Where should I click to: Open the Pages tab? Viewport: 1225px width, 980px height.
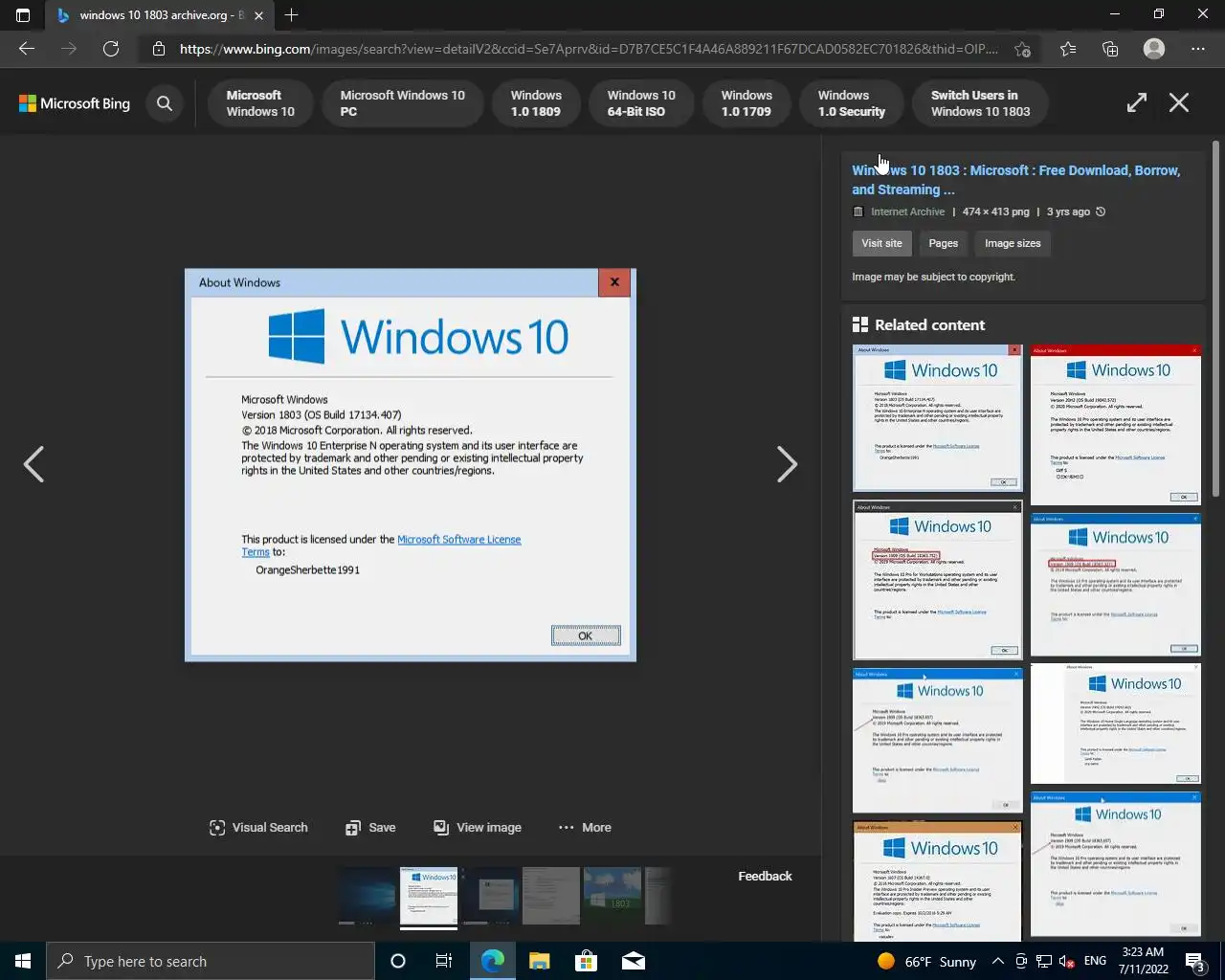943,243
